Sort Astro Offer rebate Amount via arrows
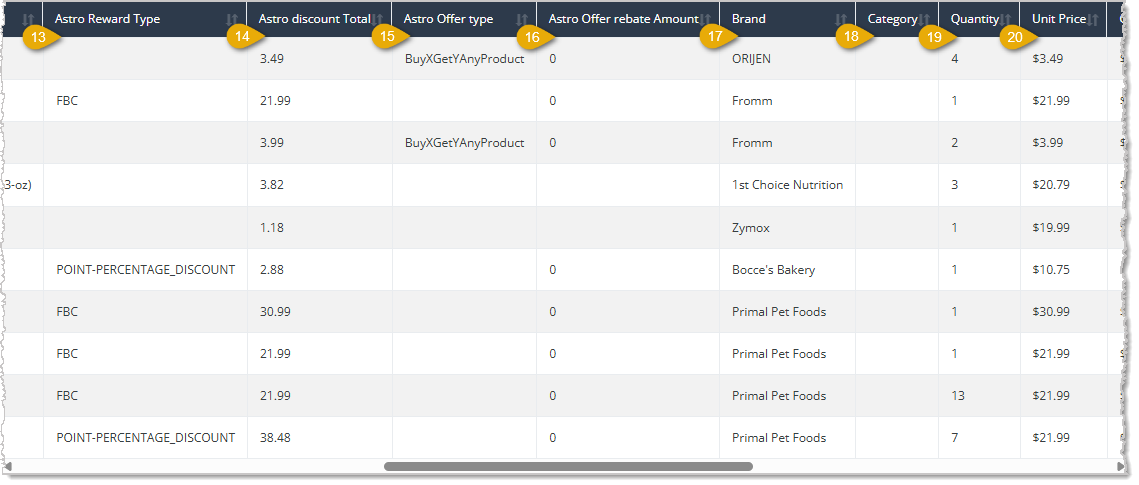 pyautogui.click(x=705, y=20)
